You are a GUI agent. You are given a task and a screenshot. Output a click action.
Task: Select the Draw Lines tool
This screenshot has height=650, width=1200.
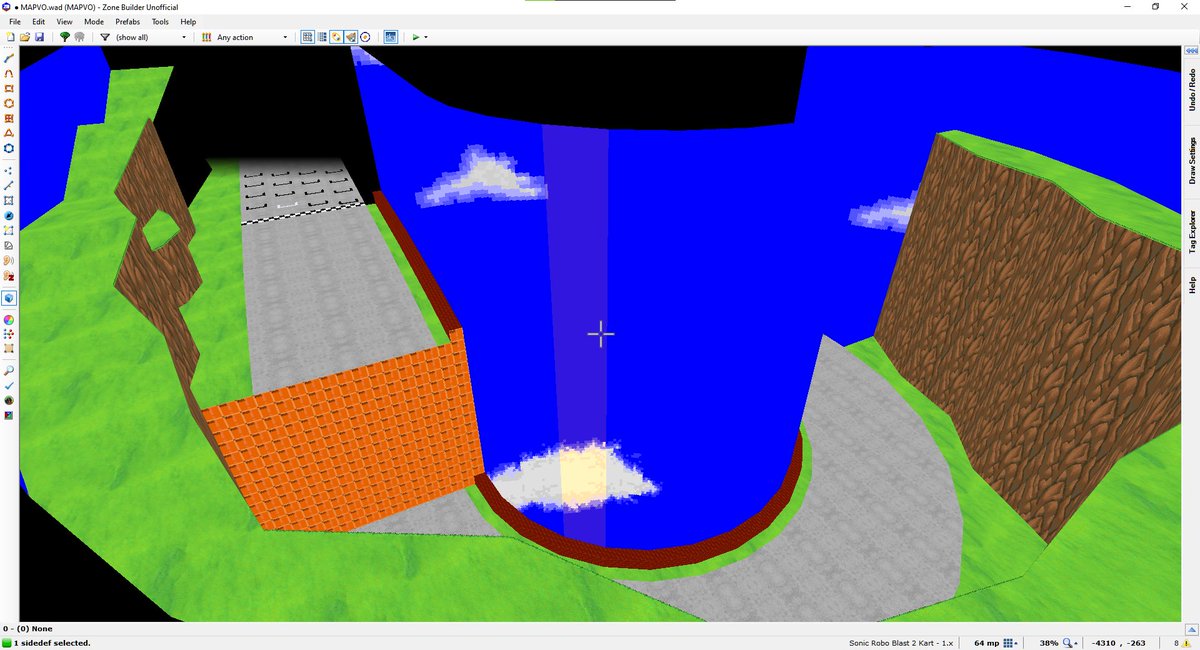9,58
